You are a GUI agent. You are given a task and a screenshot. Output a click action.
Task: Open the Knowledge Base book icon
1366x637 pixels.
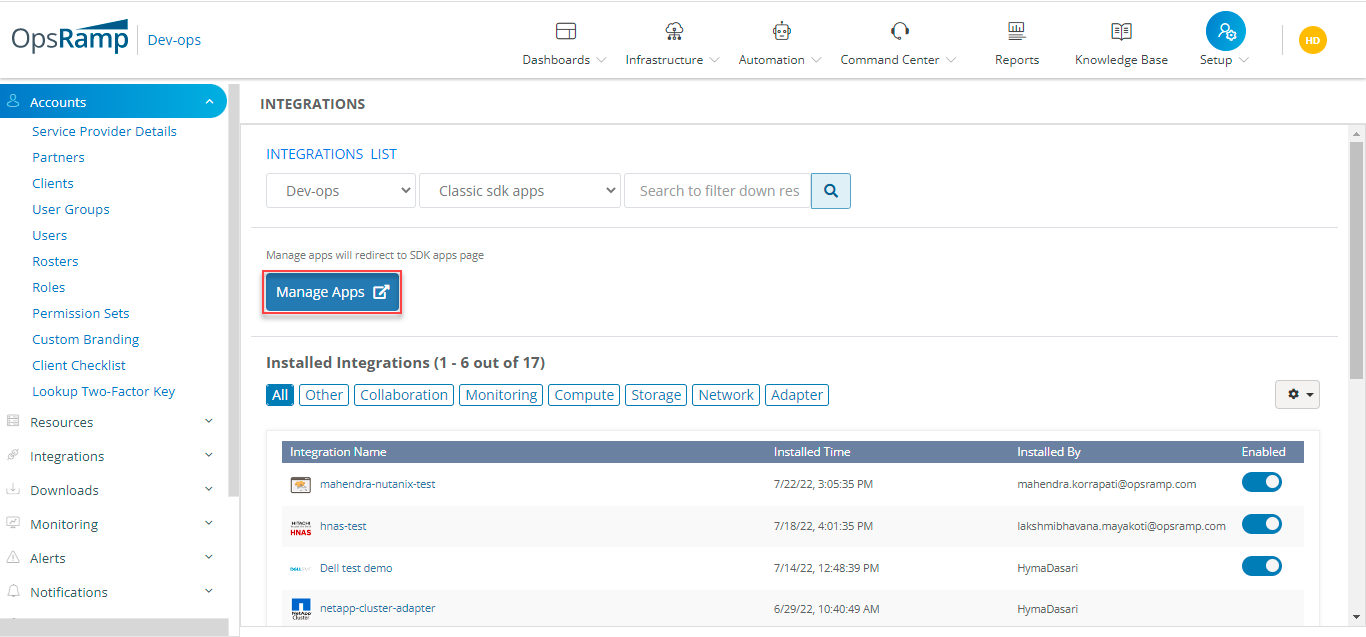(x=1121, y=31)
